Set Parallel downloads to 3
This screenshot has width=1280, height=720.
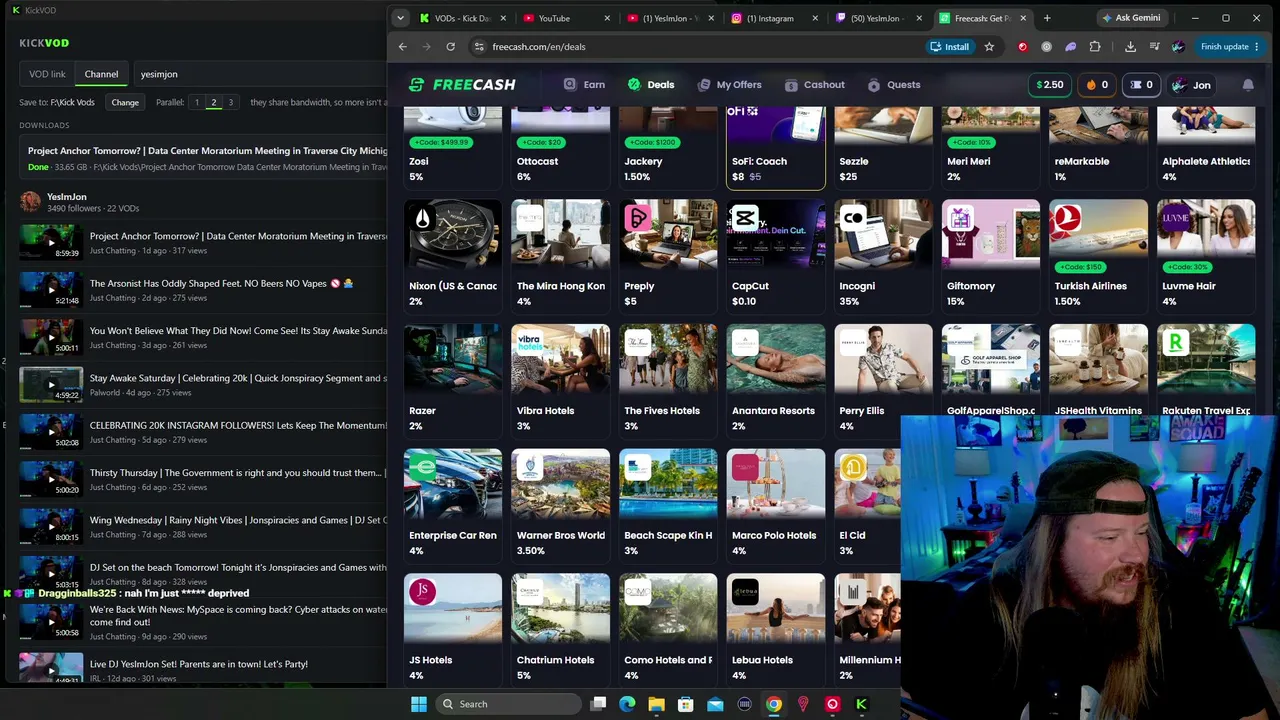230,102
